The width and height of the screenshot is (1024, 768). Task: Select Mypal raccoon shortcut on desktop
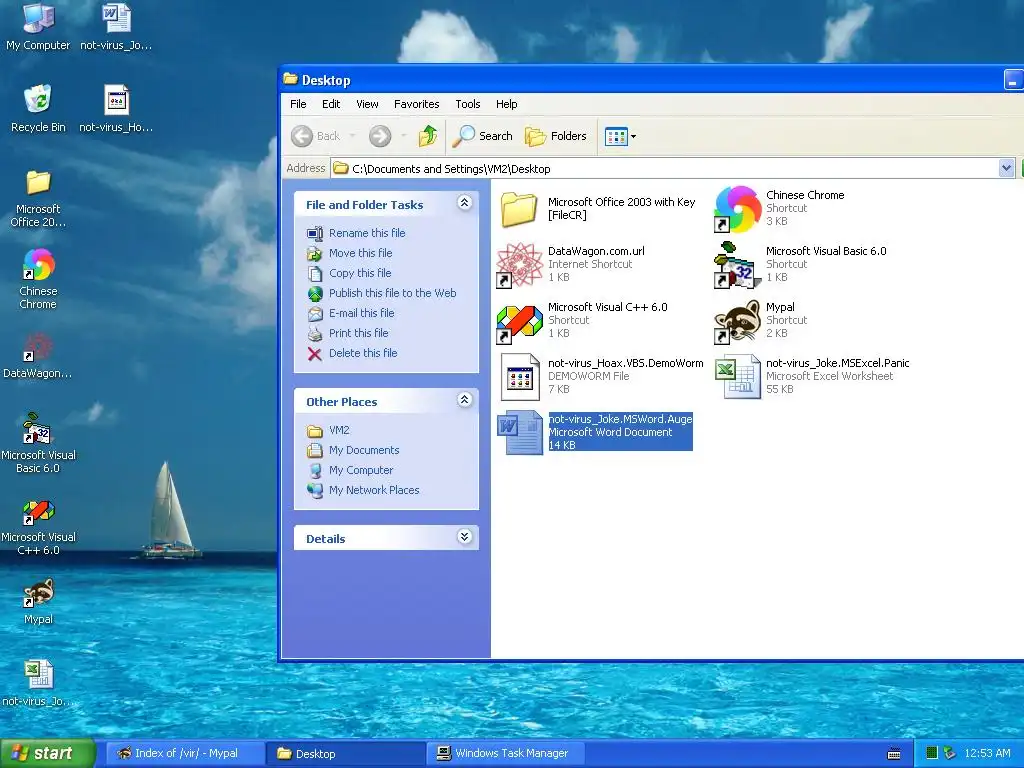pos(38,601)
